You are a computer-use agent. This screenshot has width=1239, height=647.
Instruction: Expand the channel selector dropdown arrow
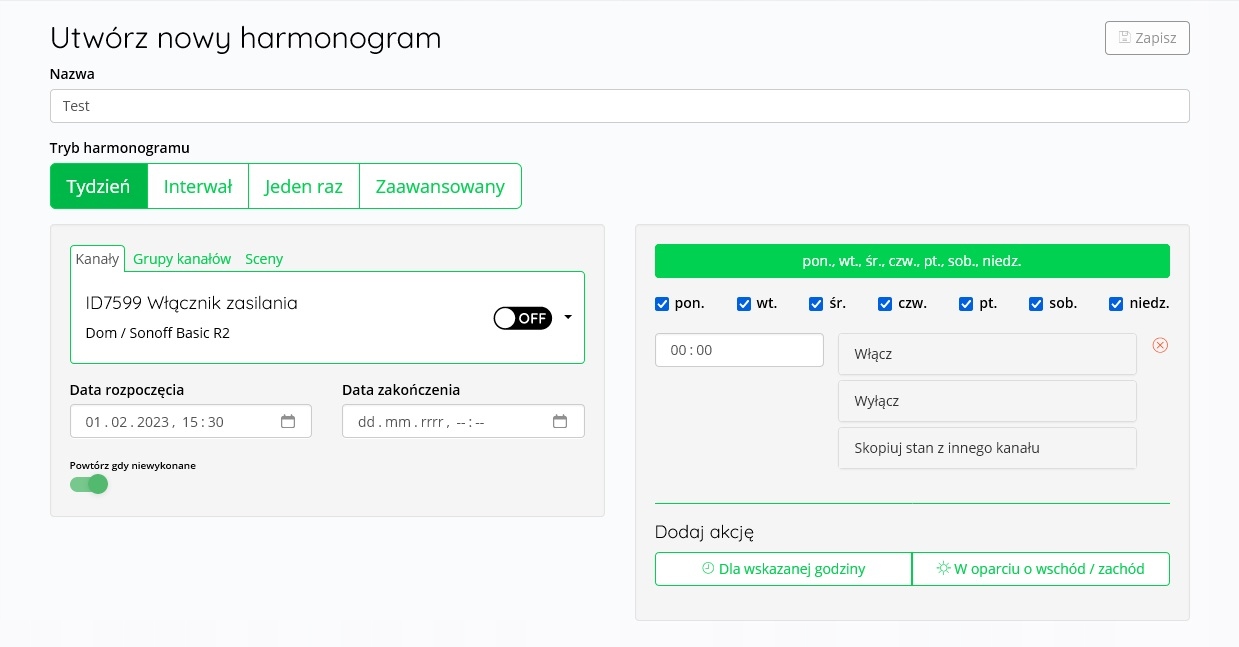pos(568,317)
